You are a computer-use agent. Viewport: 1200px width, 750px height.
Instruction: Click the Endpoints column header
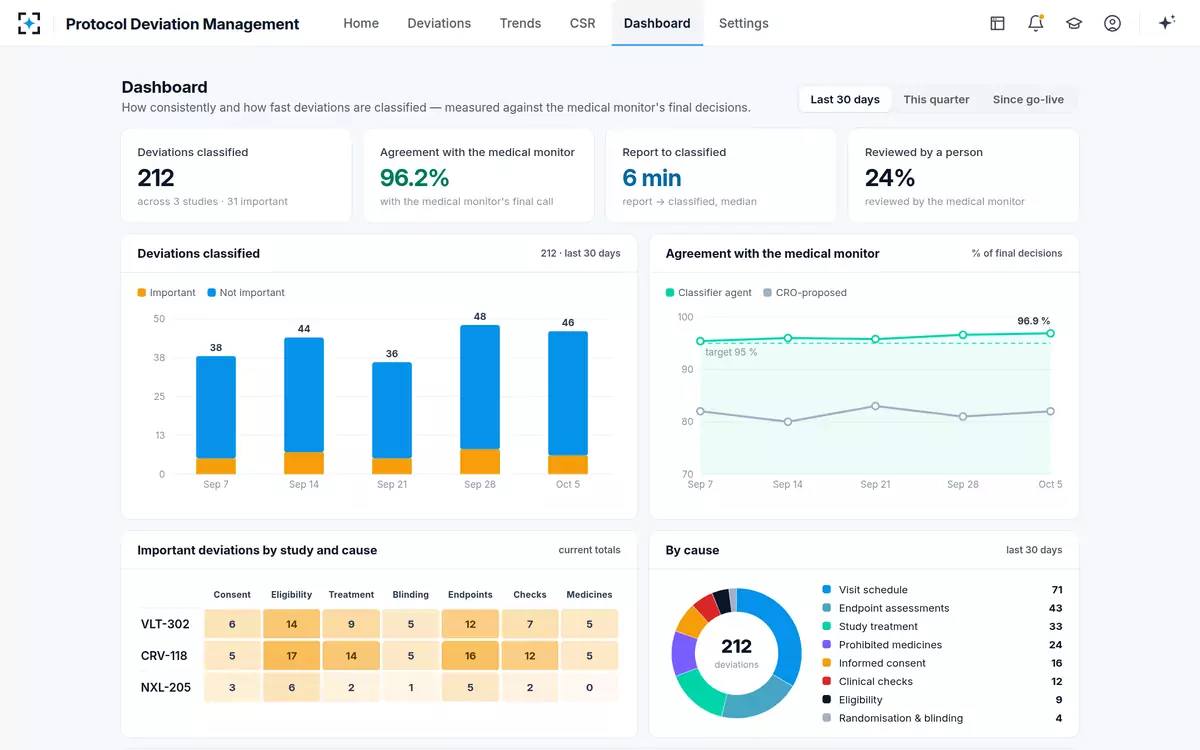pos(470,594)
